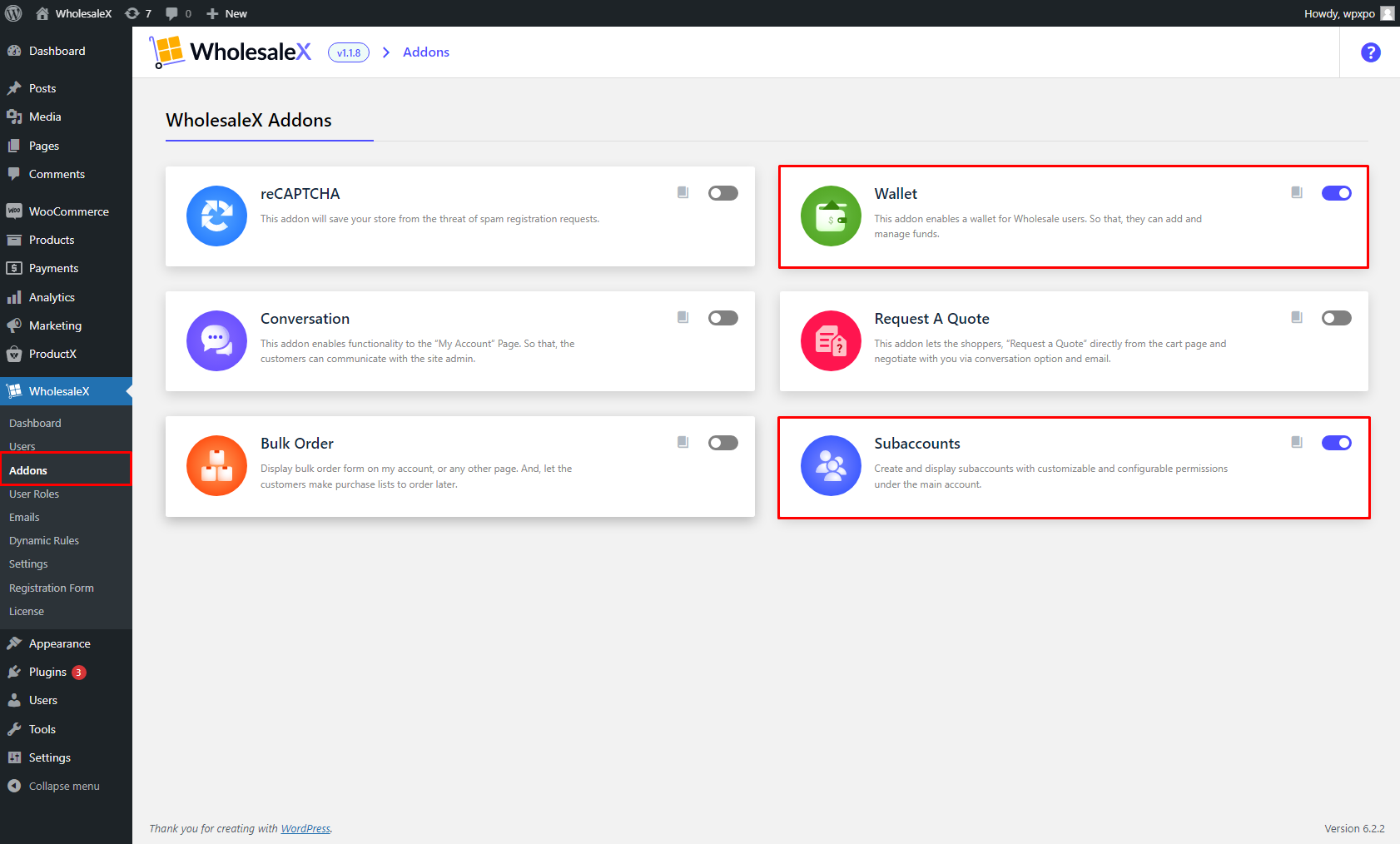Click the breadcrumb chevron before Addons
1400x844 pixels.
[386, 52]
